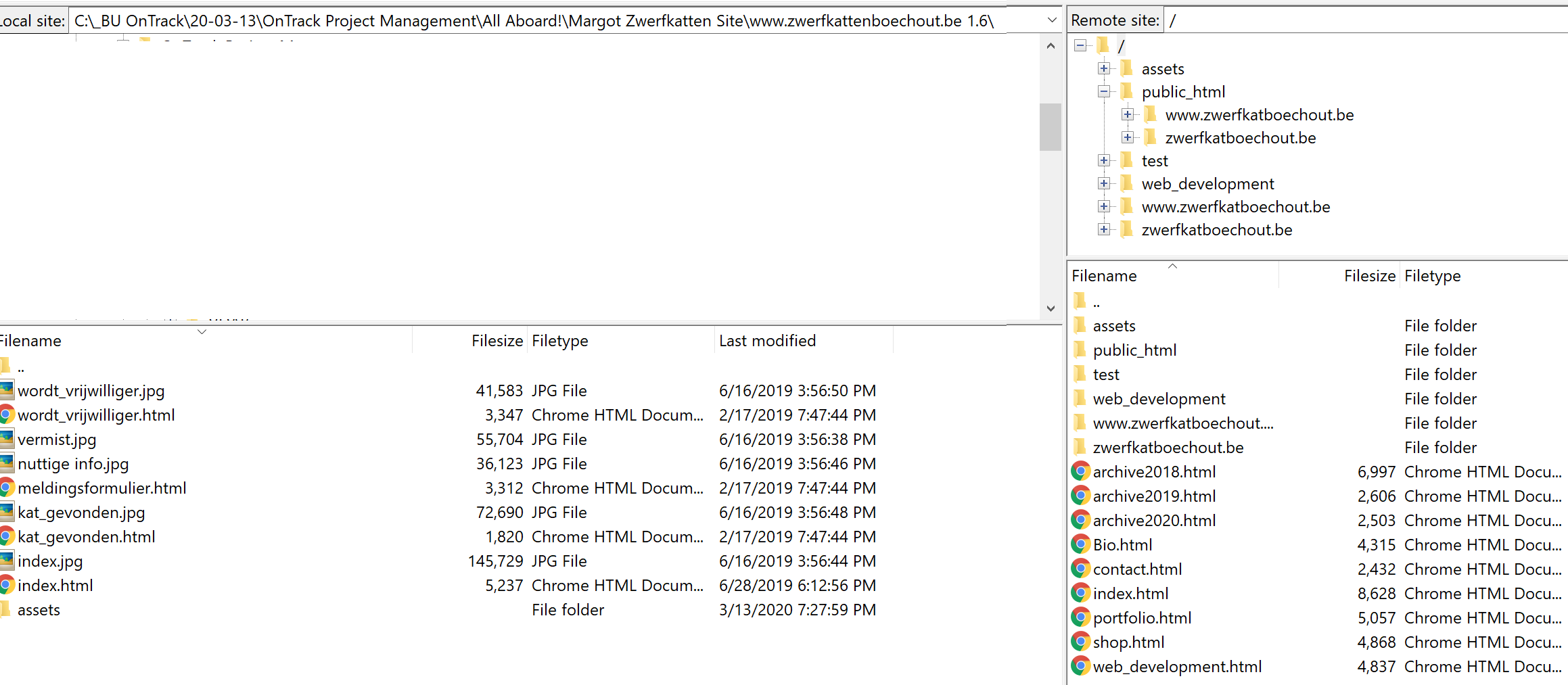
Task: Click the folder icon of public_html in tree
Action: pos(1127,91)
